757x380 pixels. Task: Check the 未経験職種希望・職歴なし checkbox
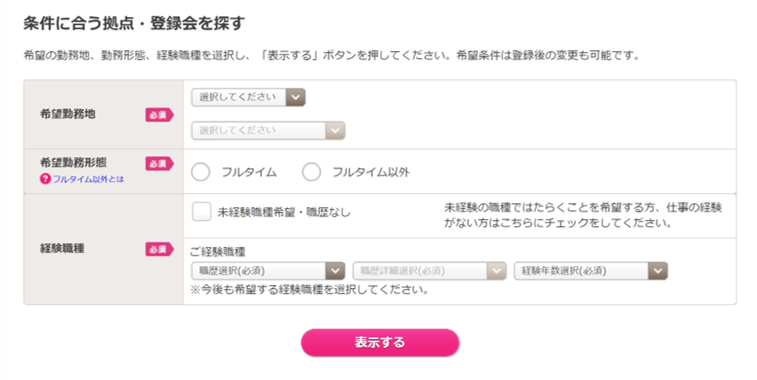[201, 211]
